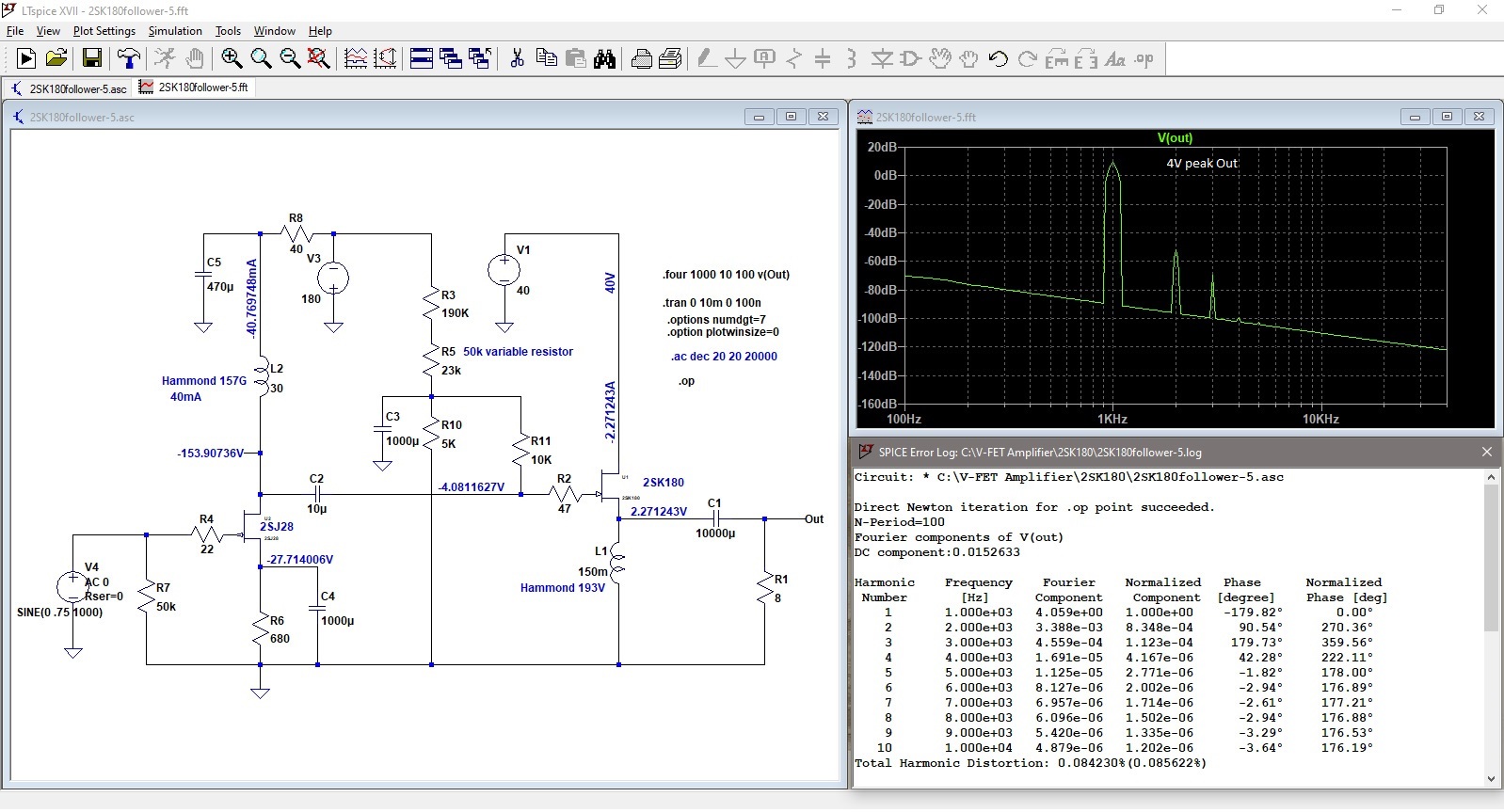
Task: Click the Halt simulation running-man icon
Action: pos(165,58)
